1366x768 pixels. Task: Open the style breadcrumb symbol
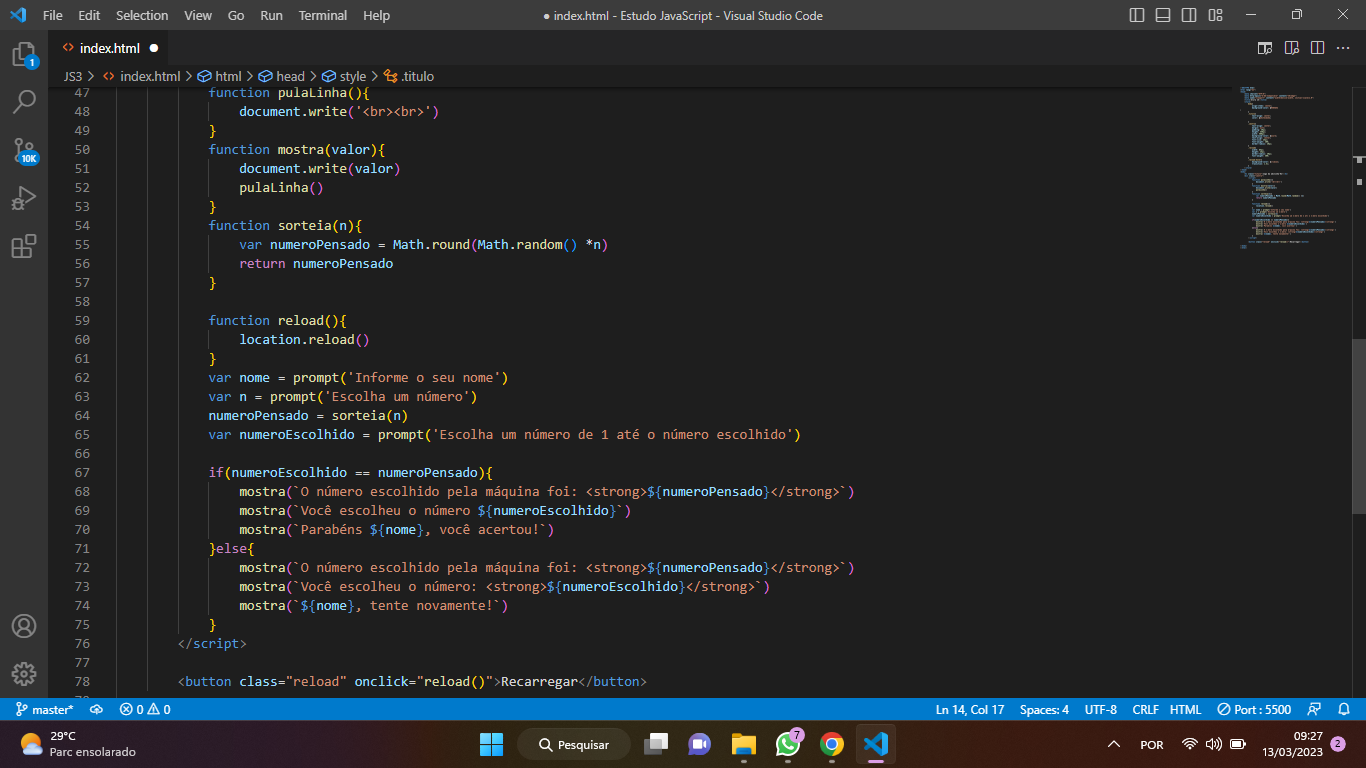(344, 76)
